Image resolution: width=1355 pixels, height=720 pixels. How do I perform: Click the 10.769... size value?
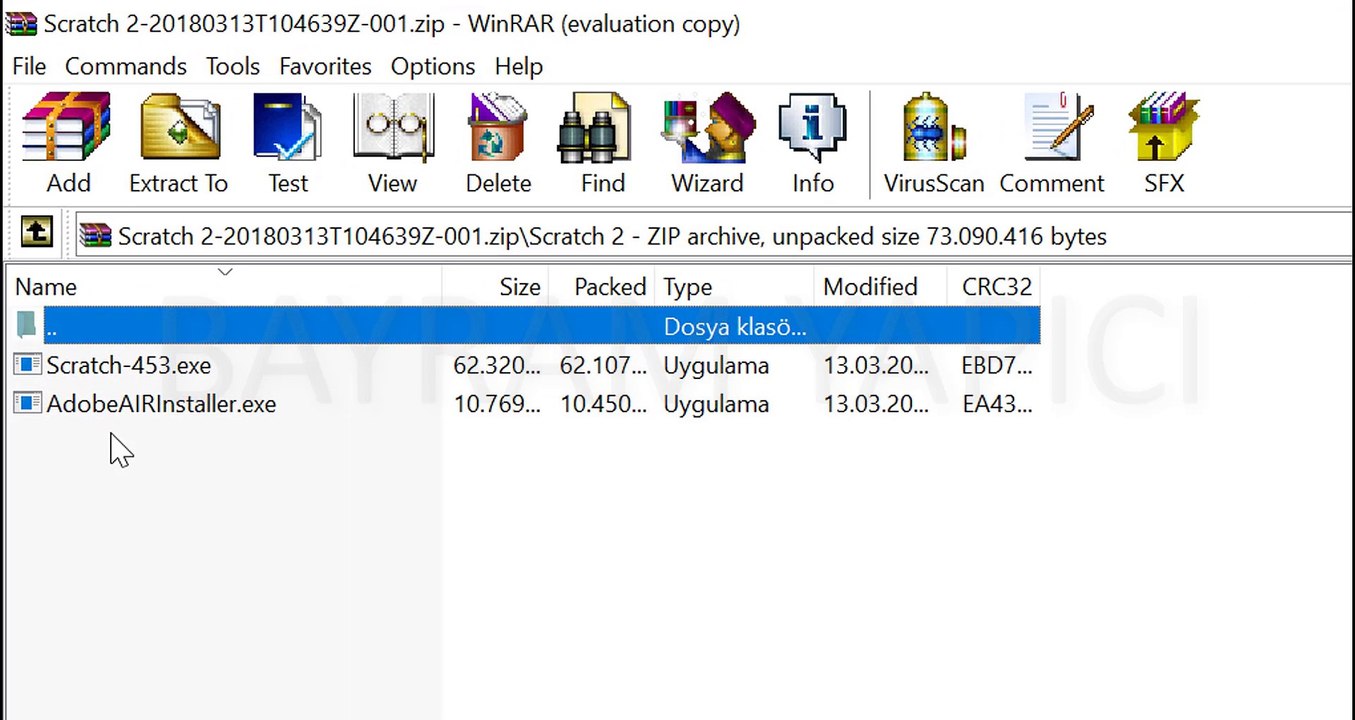point(497,404)
